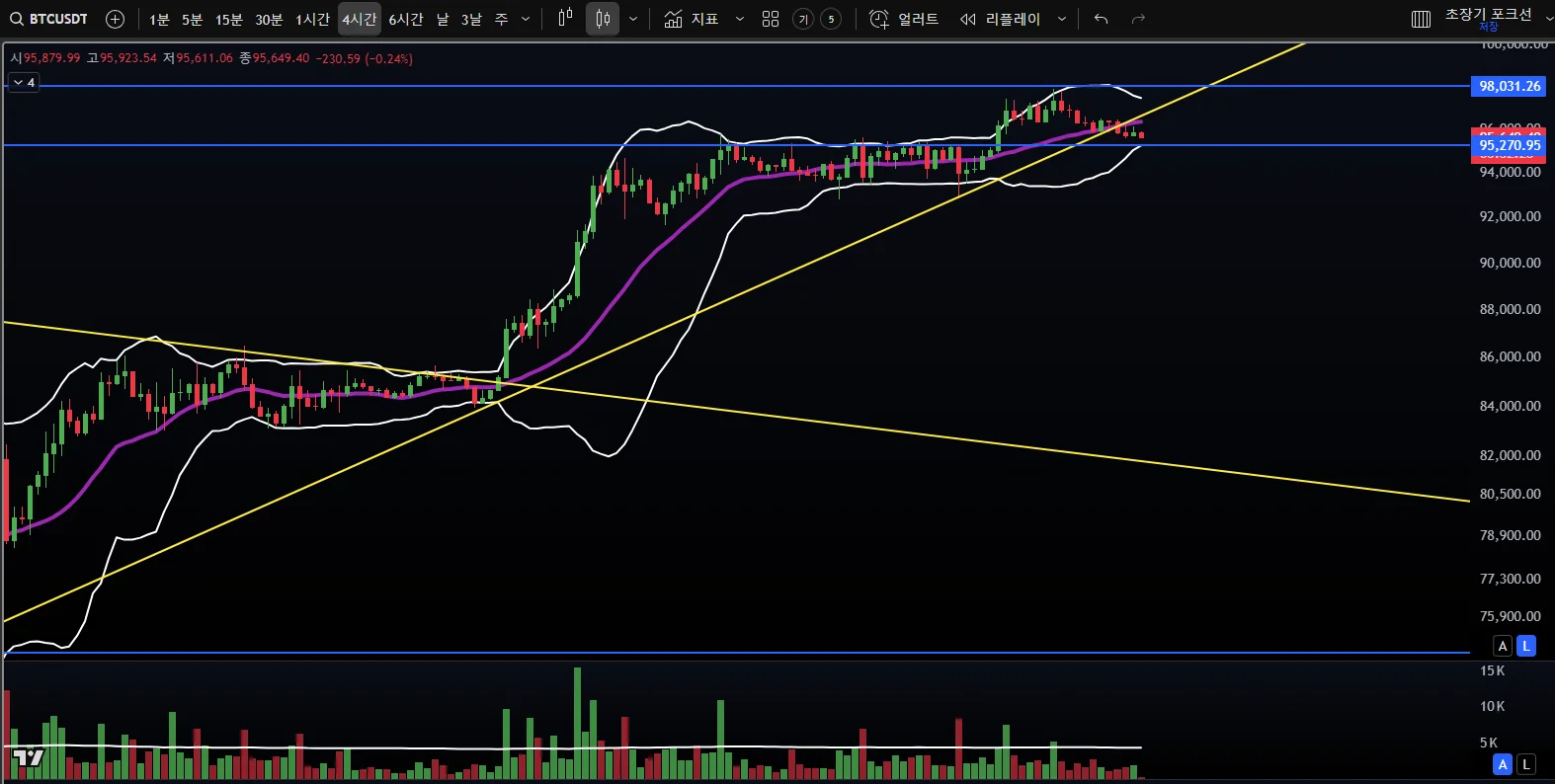Expand the chart type dropdown arrow
This screenshot has height=784, width=1555.
pyautogui.click(x=633, y=19)
